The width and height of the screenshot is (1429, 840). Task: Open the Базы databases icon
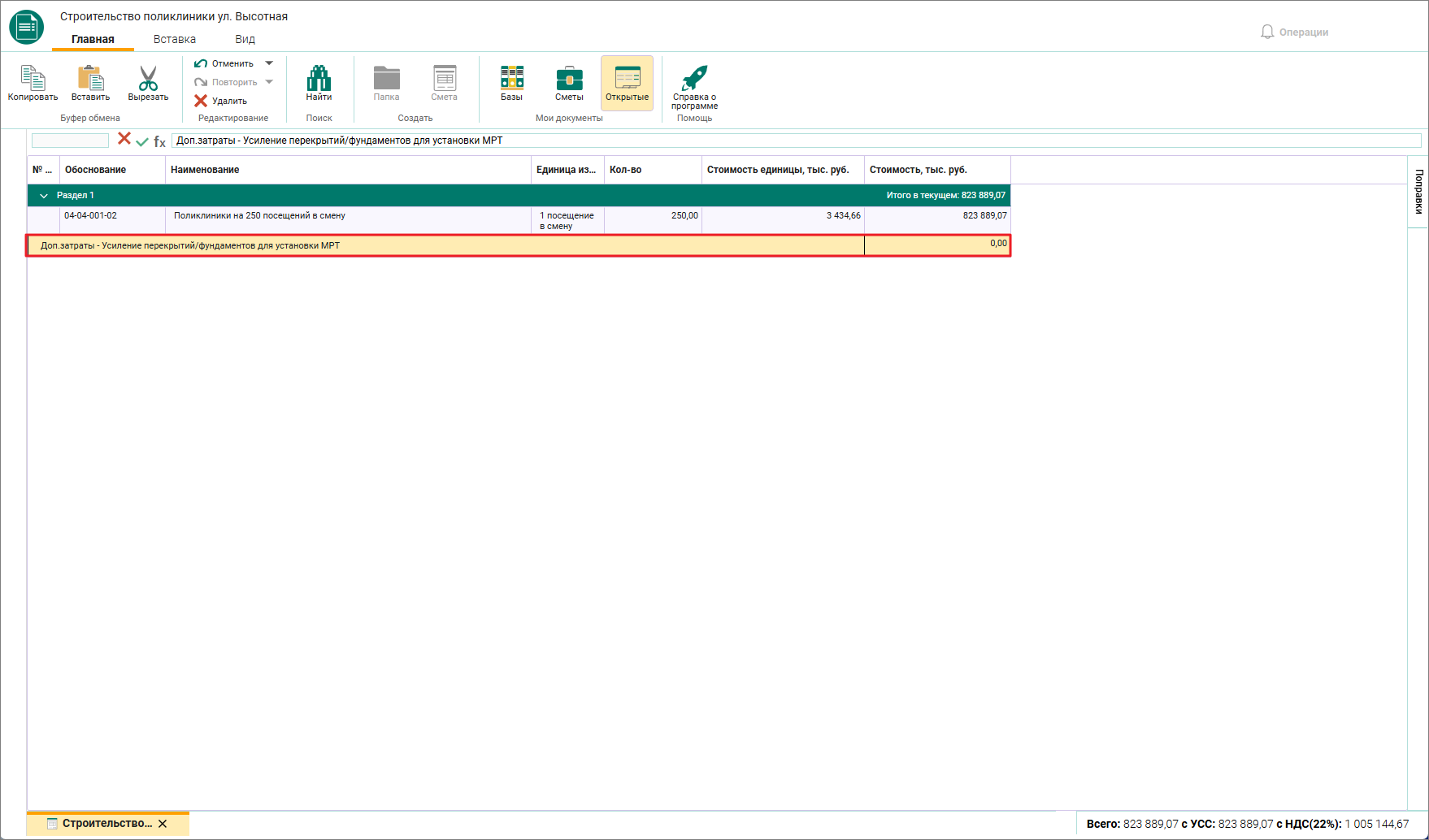[x=511, y=77]
